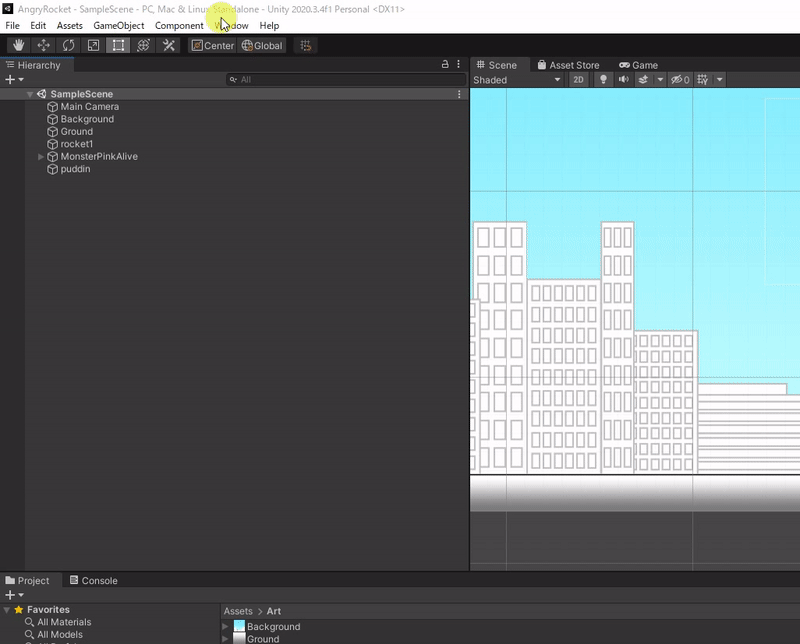Viewport: 800px width, 644px height.
Task: Toggle scene audio with the speaker icon
Action: pyautogui.click(x=624, y=80)
